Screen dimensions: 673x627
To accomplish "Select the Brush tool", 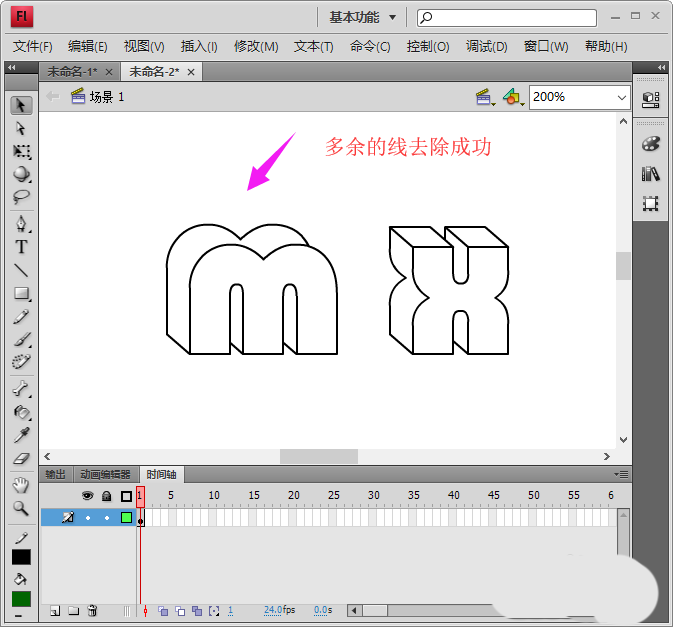I will pos(21,339).
